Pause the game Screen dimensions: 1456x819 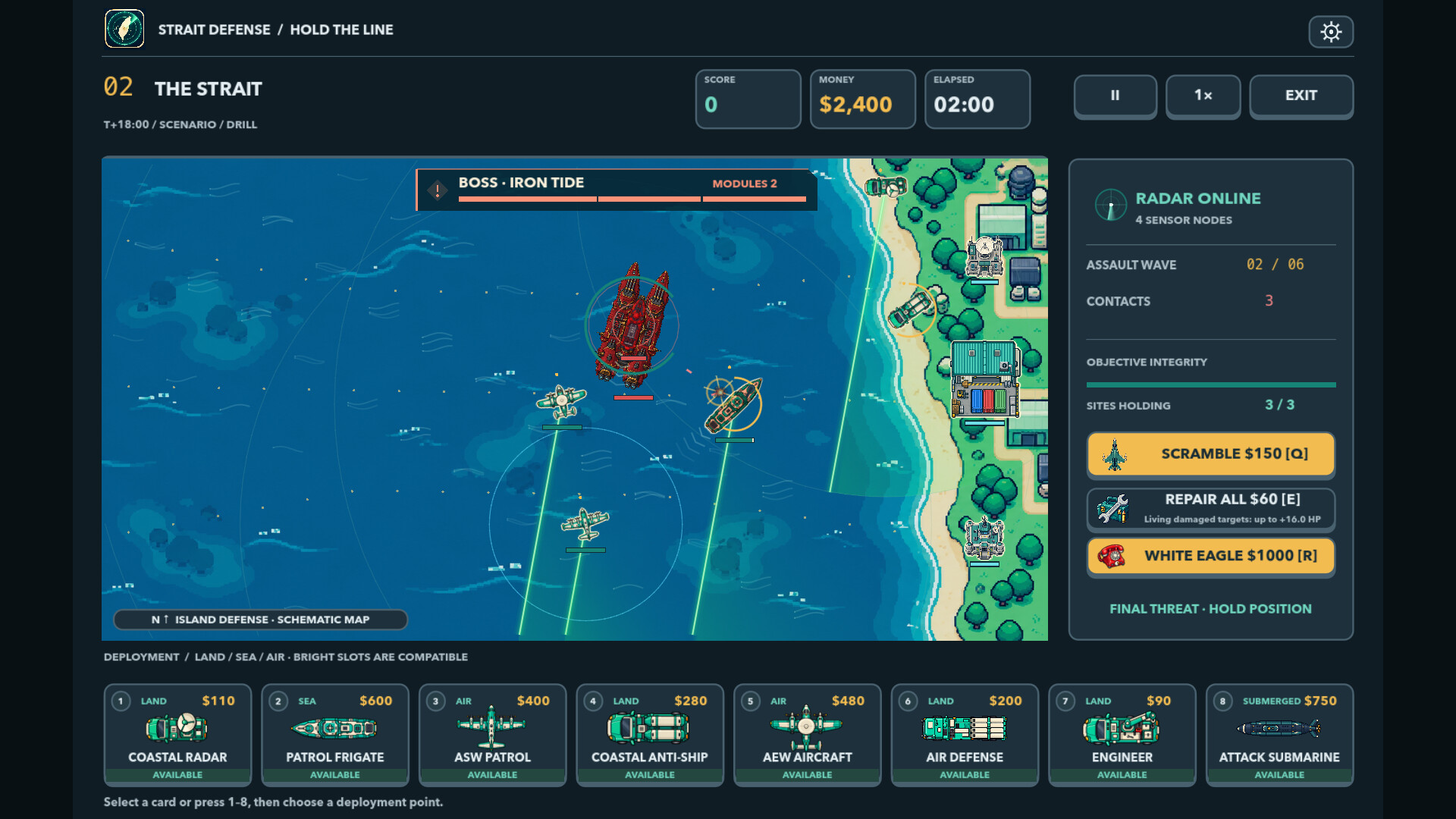tap(1115, 96)
